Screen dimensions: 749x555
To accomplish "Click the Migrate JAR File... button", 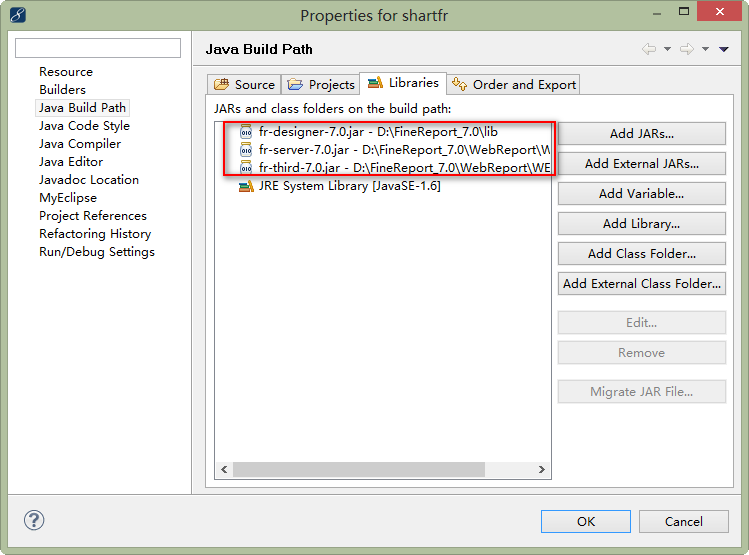I will [x=642, y=392].
